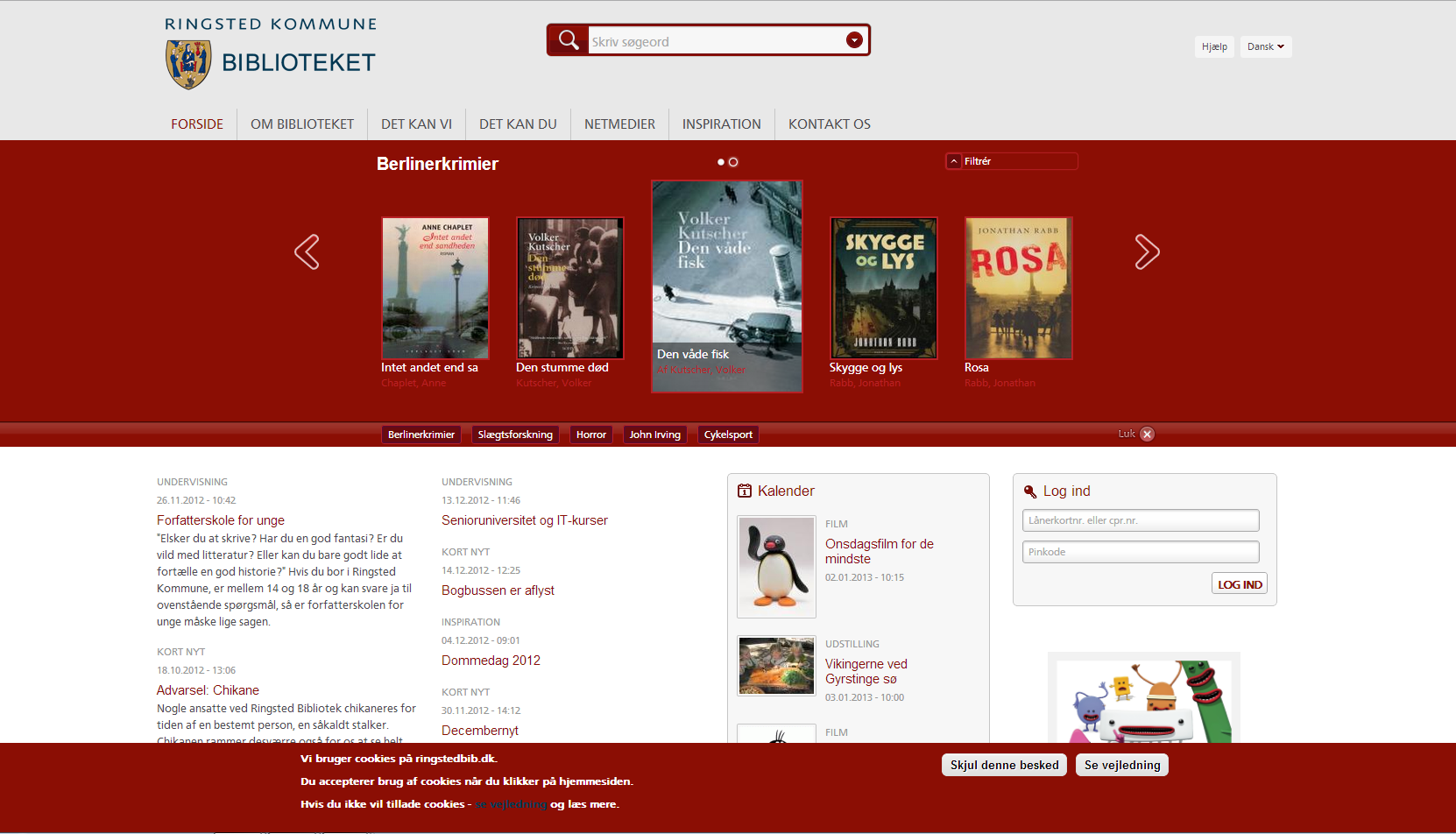Go to the FORSIDE menu item

[x=197, y=124]
